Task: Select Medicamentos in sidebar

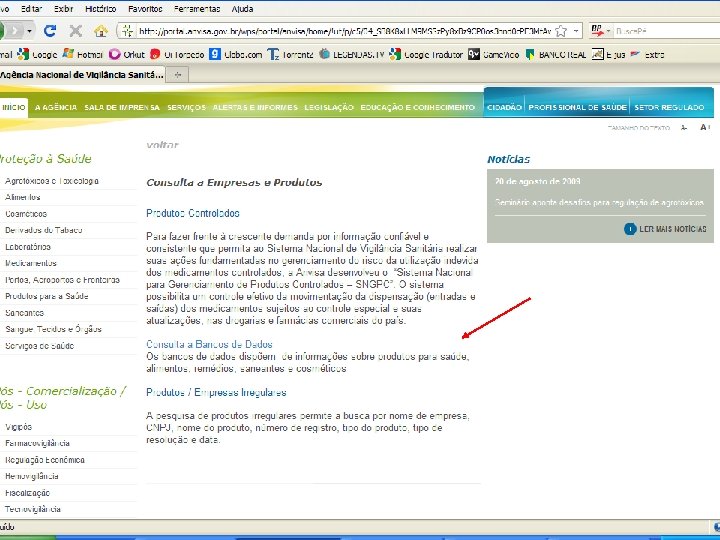Action: 31,263
